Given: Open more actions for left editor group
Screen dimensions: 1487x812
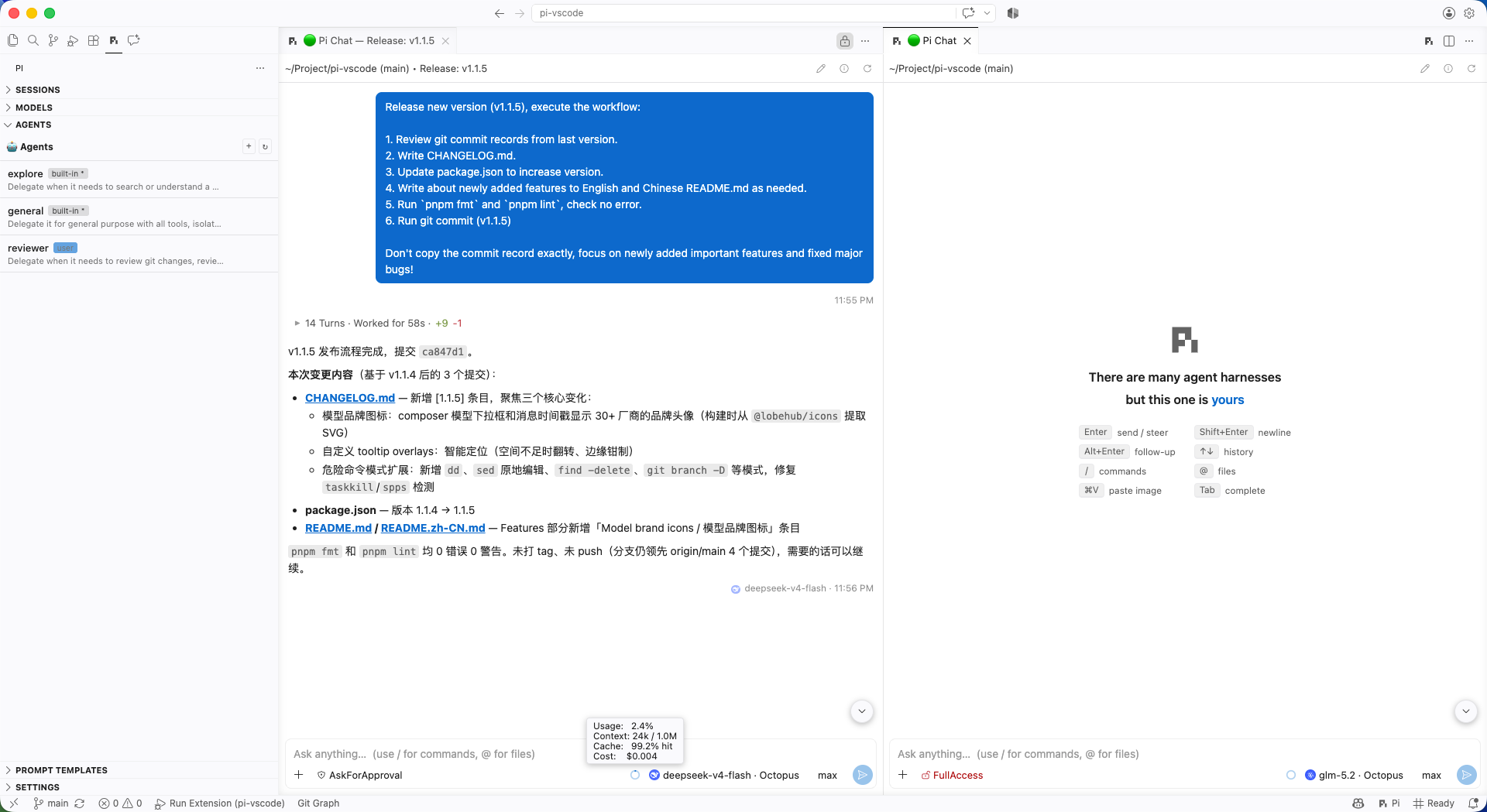Looking at the screenshot, I should (866, 41).
